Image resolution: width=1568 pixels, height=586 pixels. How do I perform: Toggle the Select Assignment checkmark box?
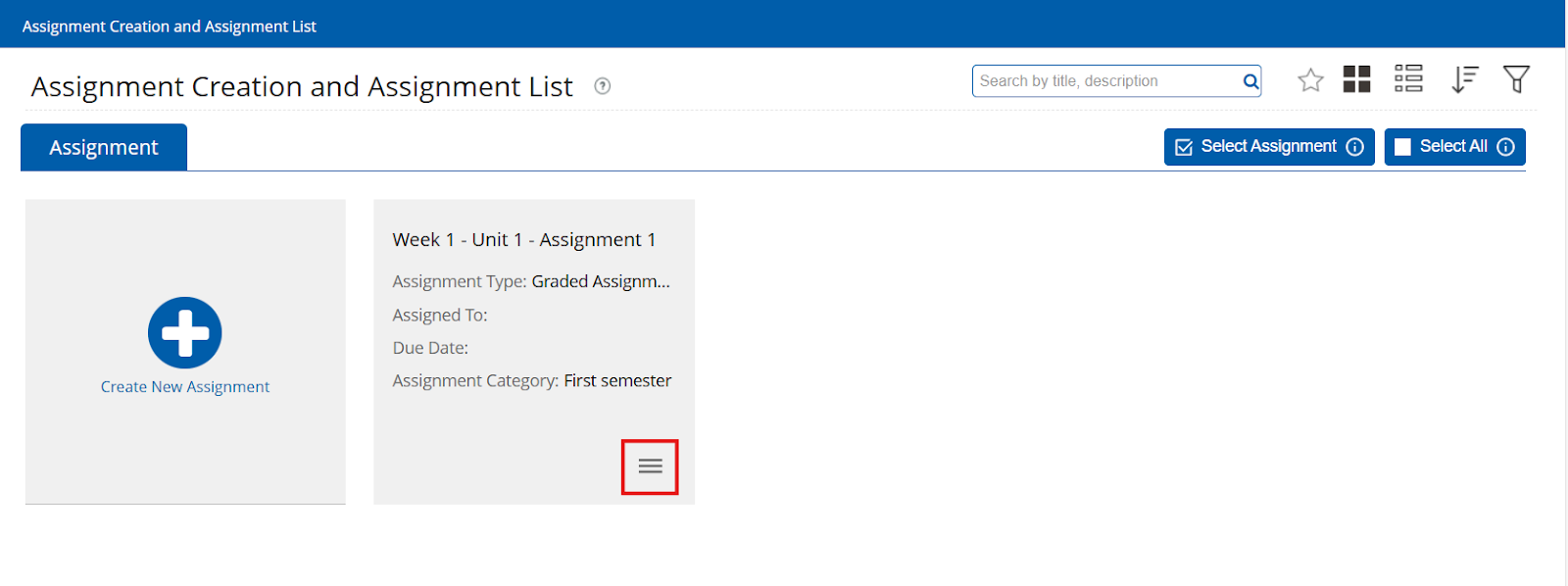[1184, 147]
